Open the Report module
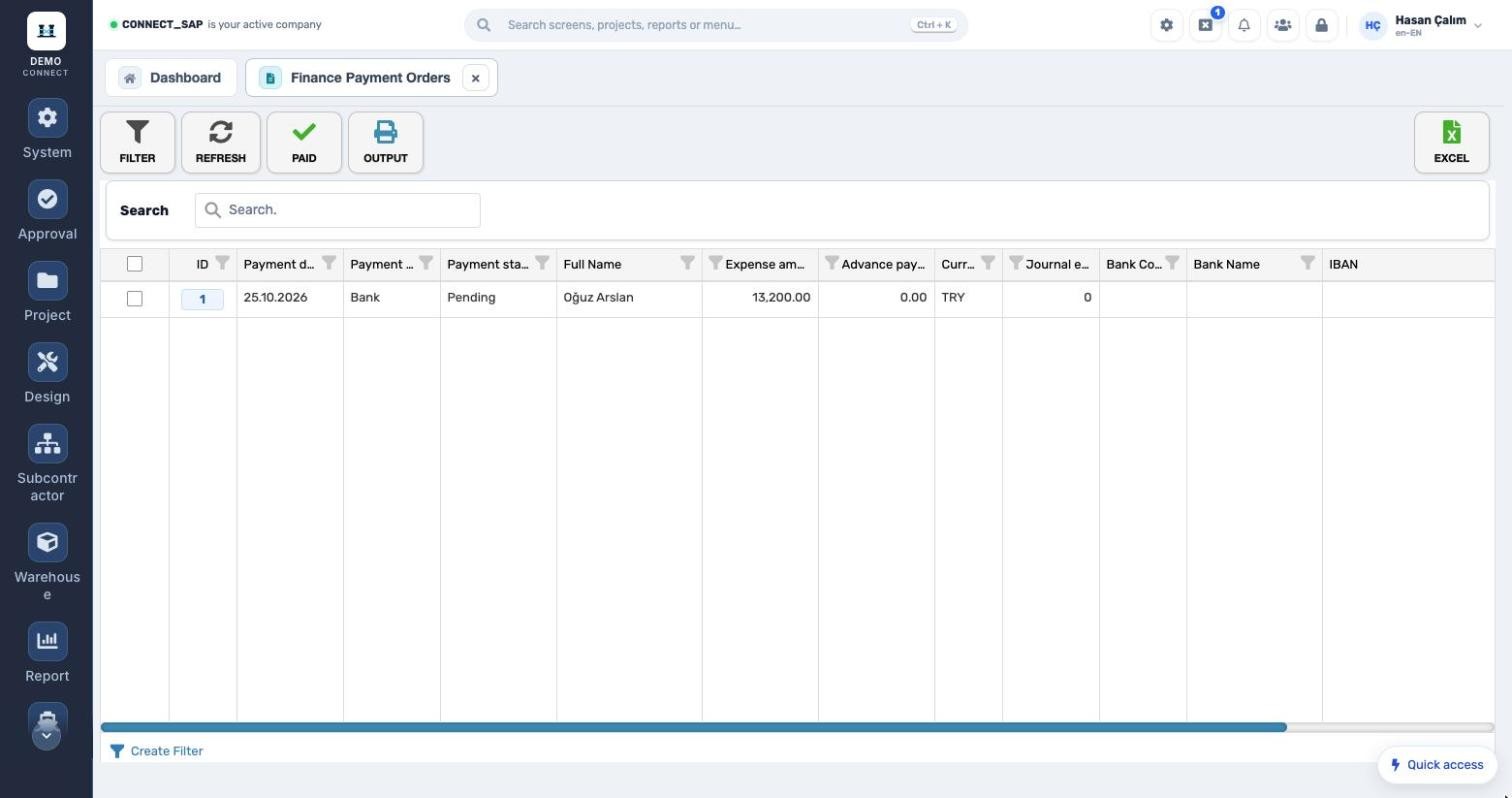 click(x=47, y=653)
